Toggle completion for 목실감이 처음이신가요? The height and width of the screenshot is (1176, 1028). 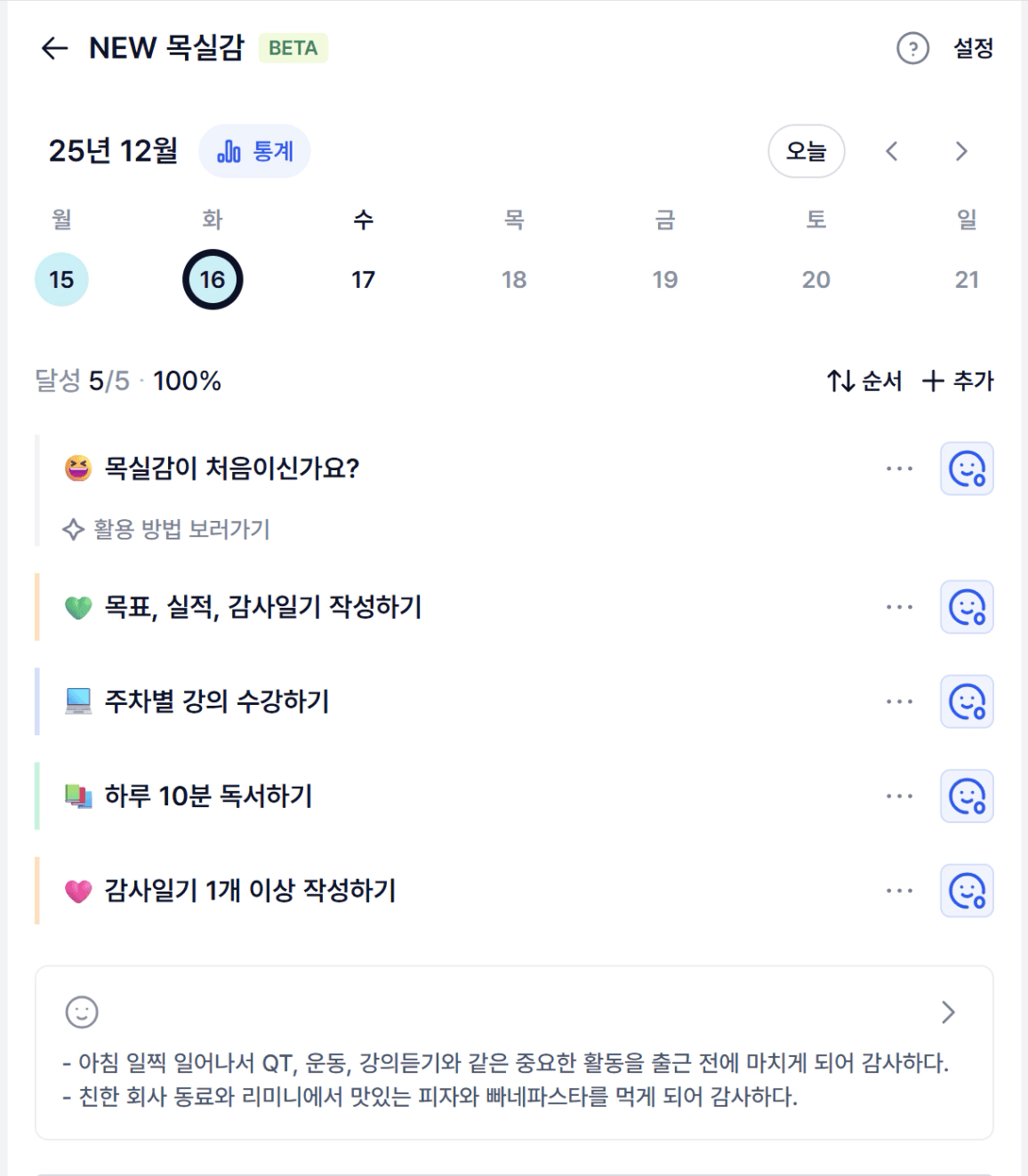pyautogui.click(x=967, y=468)
